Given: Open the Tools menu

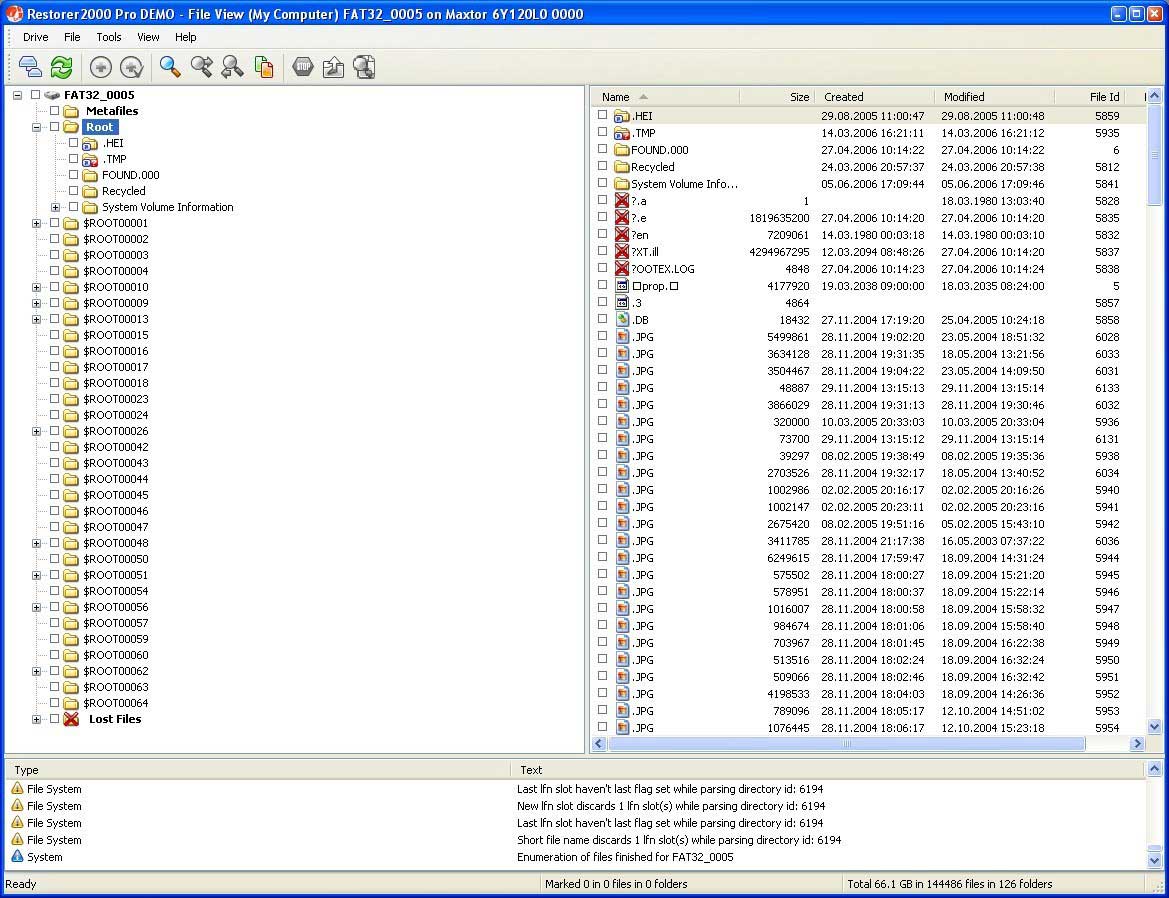Looking at the screenshot, I should [x=109, y=37].
